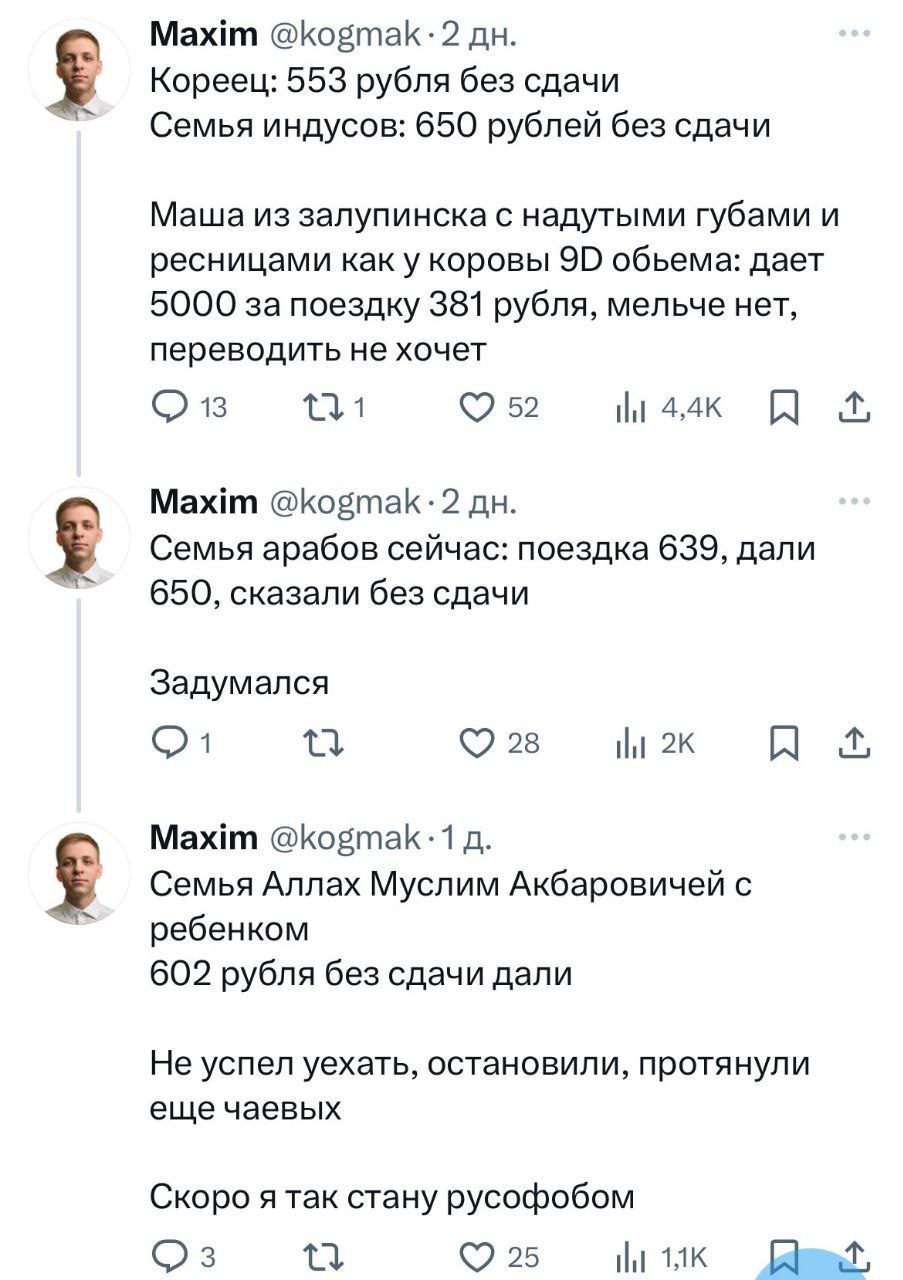Viewport: 903px width, 1280px height.
Task: Reply to the tweet with 13 comments
Action: [168, 408]
